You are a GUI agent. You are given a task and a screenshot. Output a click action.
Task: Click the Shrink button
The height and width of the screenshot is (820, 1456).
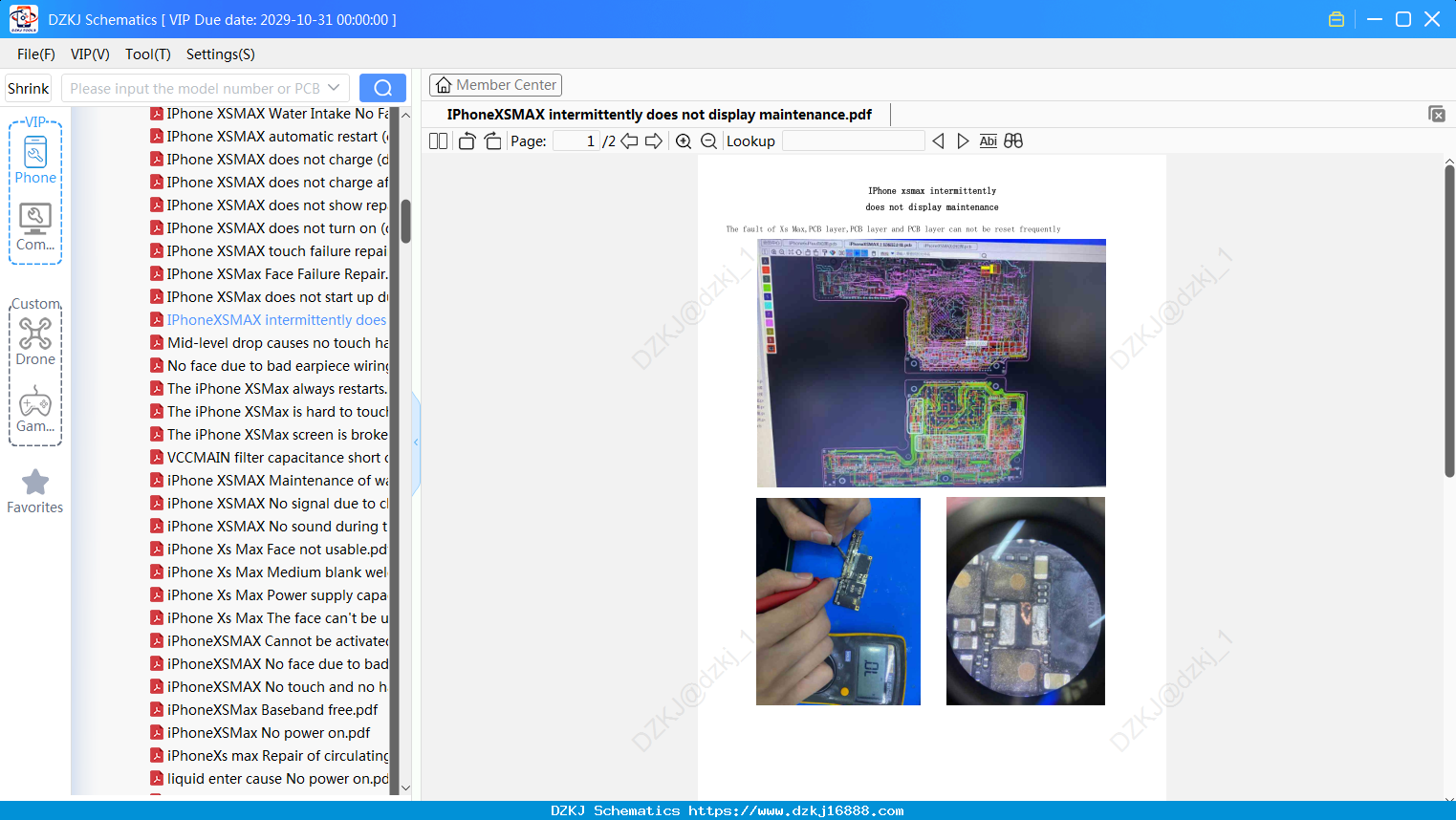coord(29,88)
